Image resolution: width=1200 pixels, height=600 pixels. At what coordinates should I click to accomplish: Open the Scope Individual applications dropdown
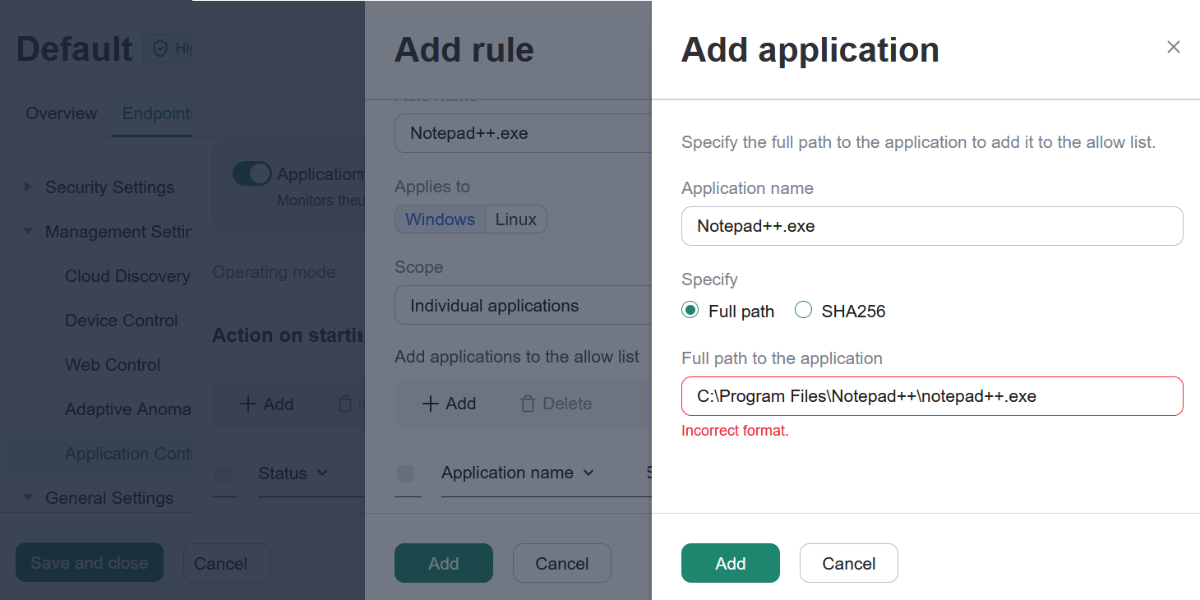click(520, 306)
